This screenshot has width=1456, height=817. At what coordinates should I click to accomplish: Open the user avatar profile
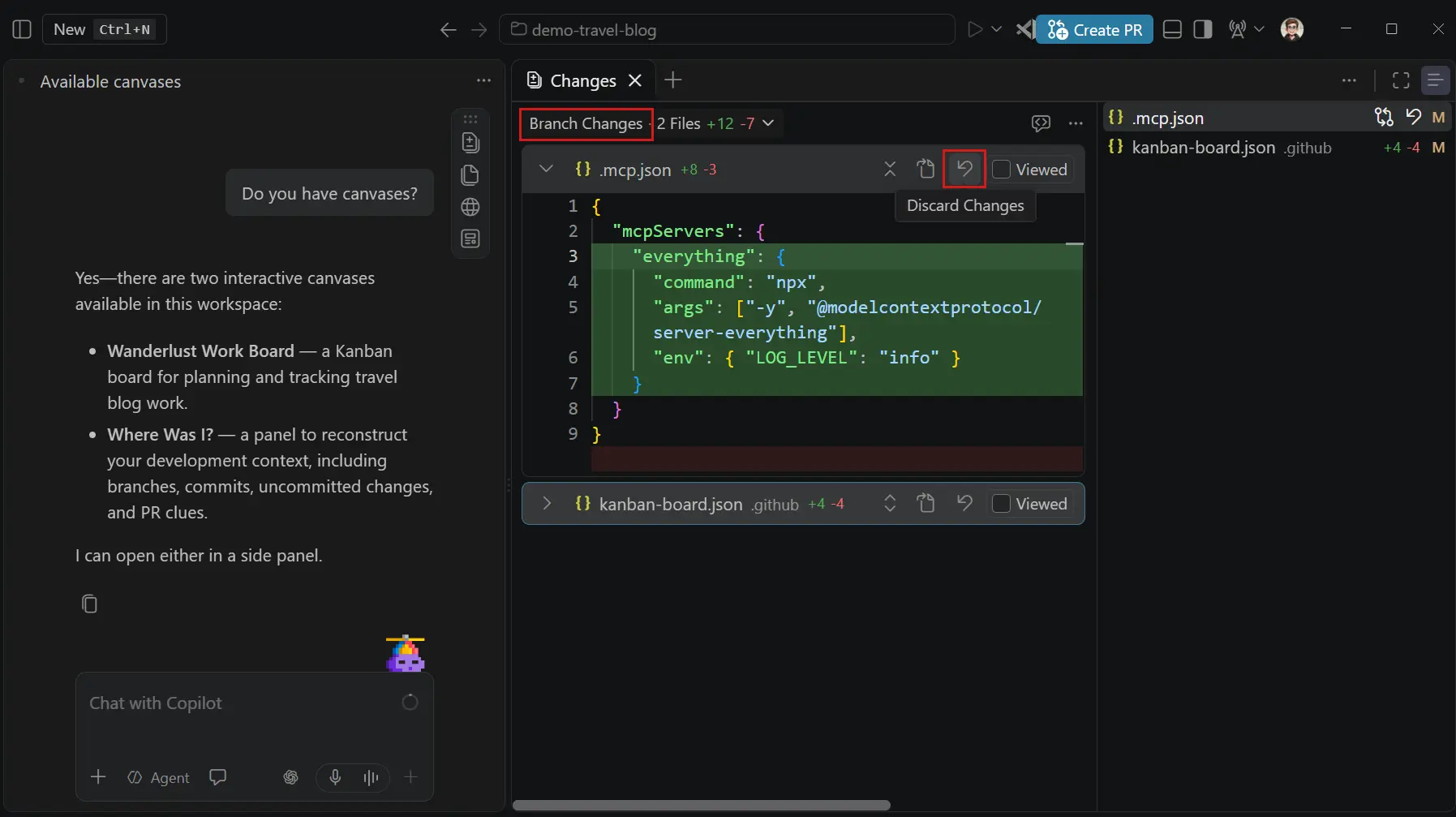(1292, 29)
